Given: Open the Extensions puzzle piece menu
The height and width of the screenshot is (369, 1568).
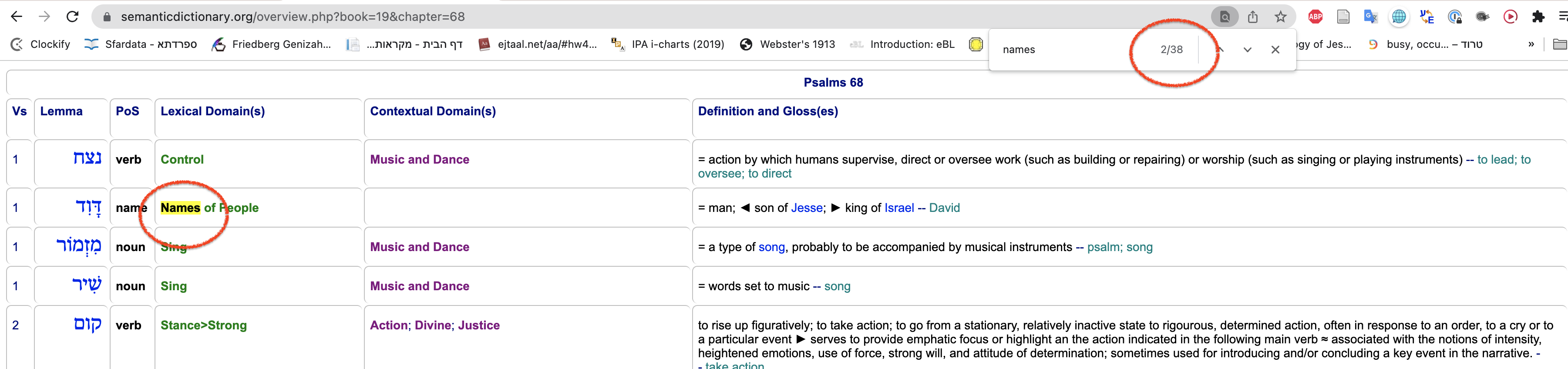Looking at the screenshot, I should pyautogui.click(x=1538, y=17).
